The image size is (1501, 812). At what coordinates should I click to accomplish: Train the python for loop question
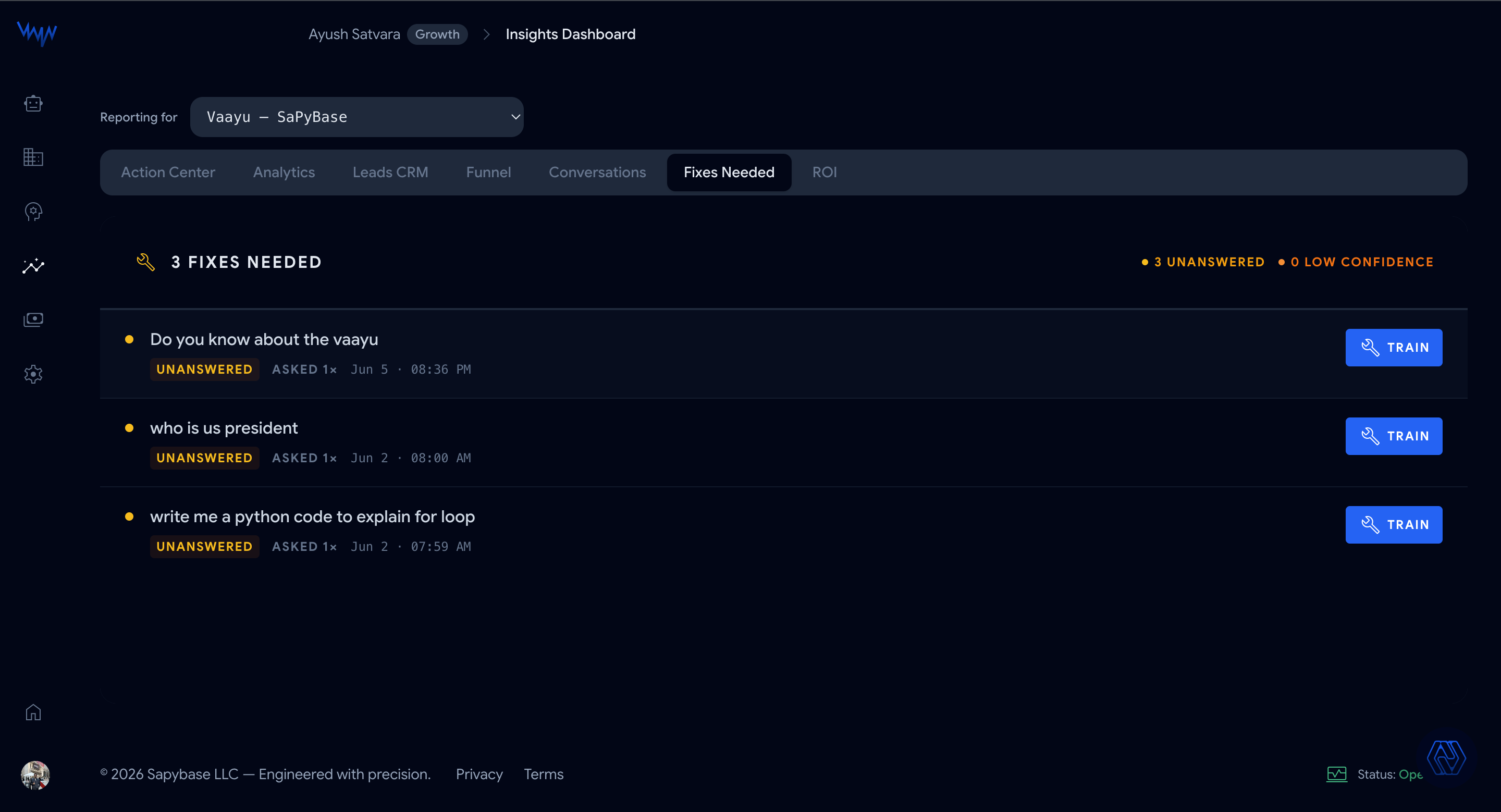click(x=1394, y=525)
